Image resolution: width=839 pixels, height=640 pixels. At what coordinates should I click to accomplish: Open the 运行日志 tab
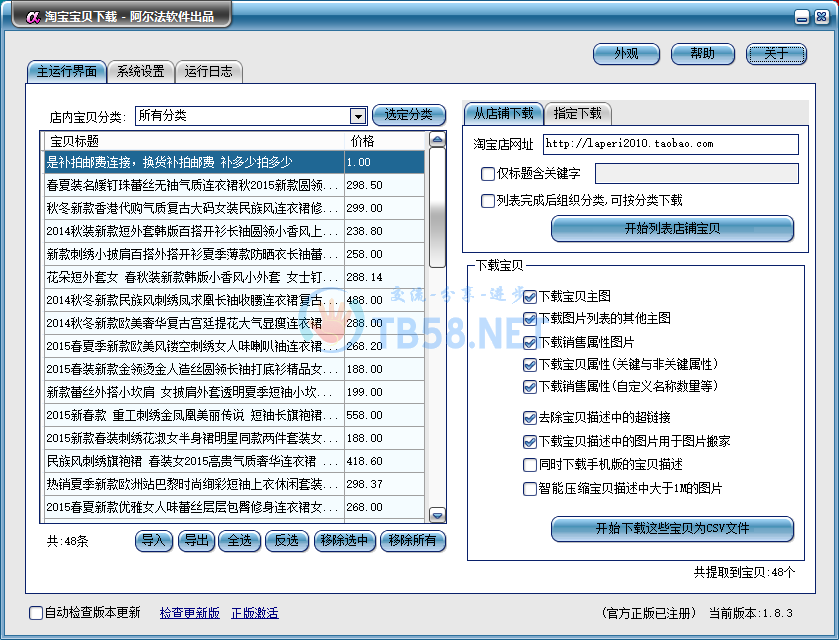click(x=209, y=72)
